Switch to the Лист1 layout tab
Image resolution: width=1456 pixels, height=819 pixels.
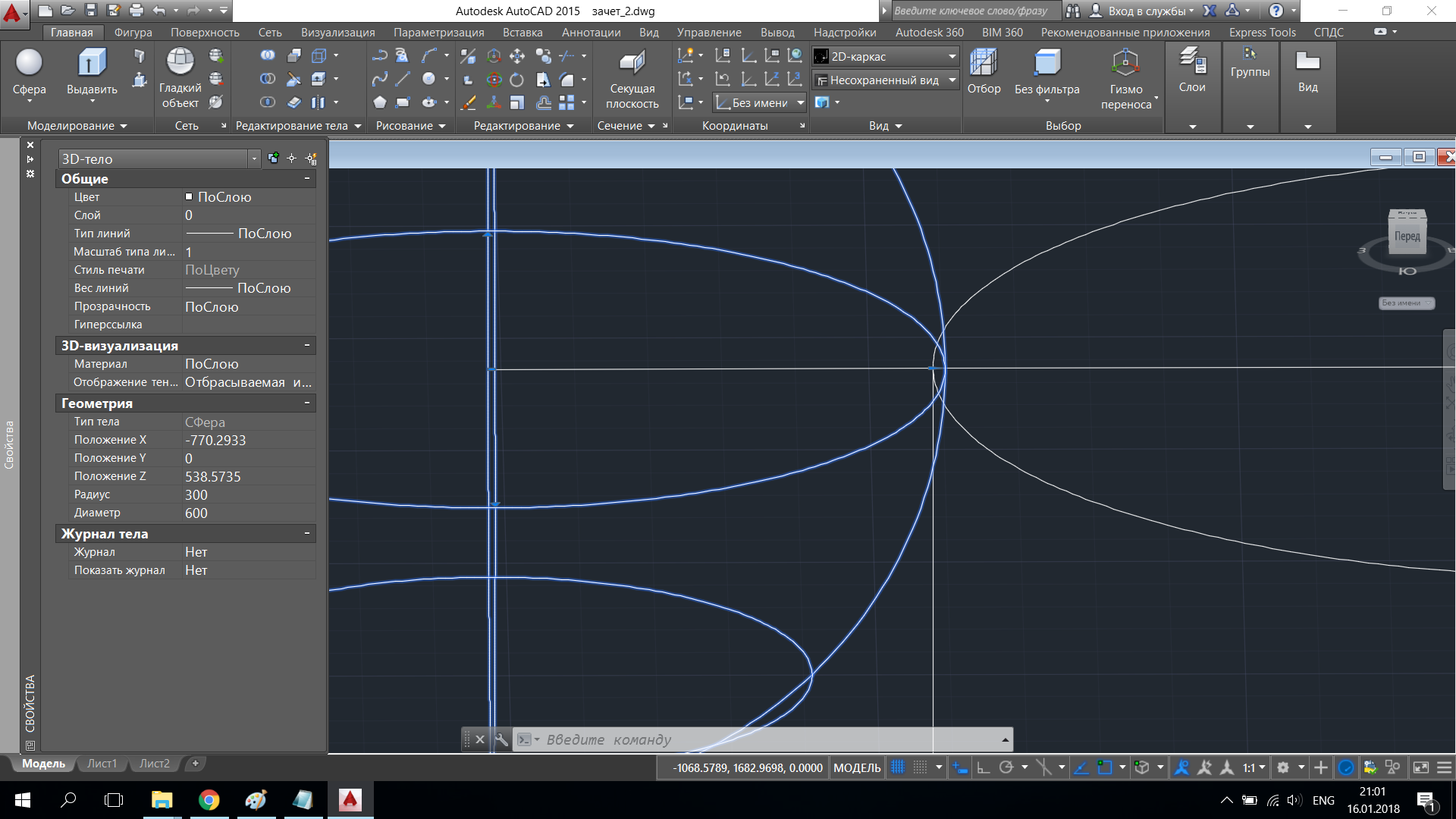[x=102, y=764]
